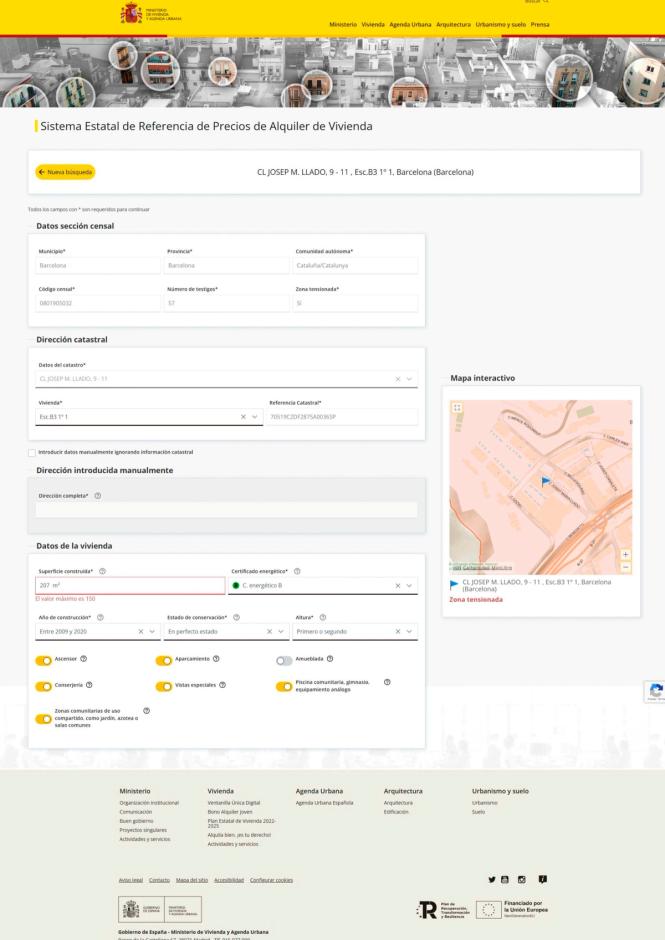
Task: Open the Agenda Urbana Española footer link
Action: (x=324, y=803)
